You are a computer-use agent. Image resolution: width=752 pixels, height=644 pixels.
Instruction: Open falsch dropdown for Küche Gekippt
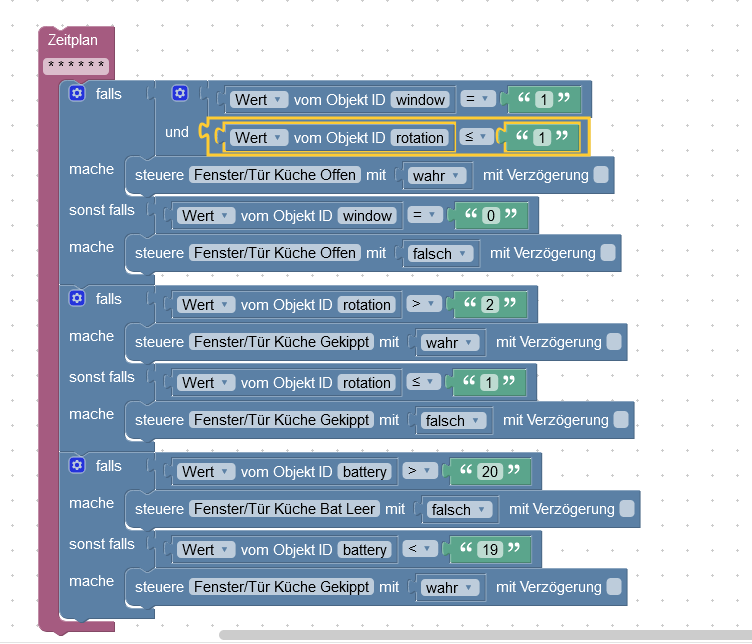(454, 421)
